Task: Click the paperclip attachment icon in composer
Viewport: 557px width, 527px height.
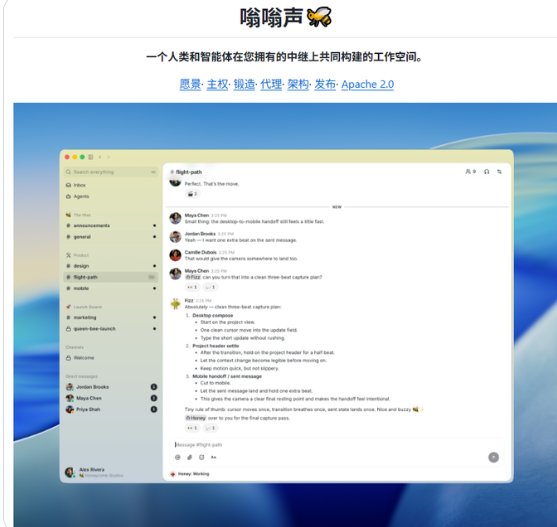Action: (x=190, y=457)
